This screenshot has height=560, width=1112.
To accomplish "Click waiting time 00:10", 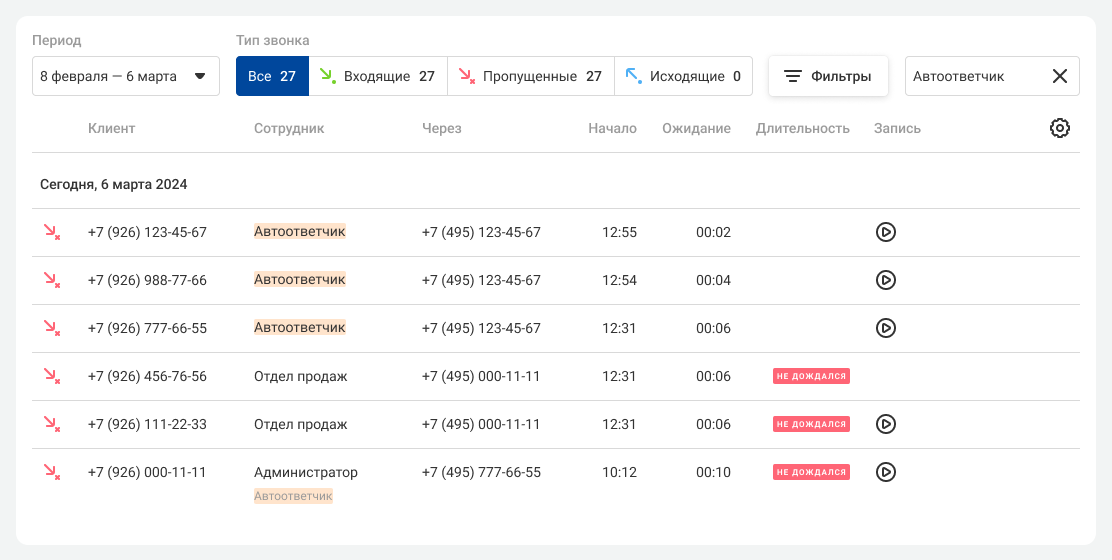I will (713, 472).
